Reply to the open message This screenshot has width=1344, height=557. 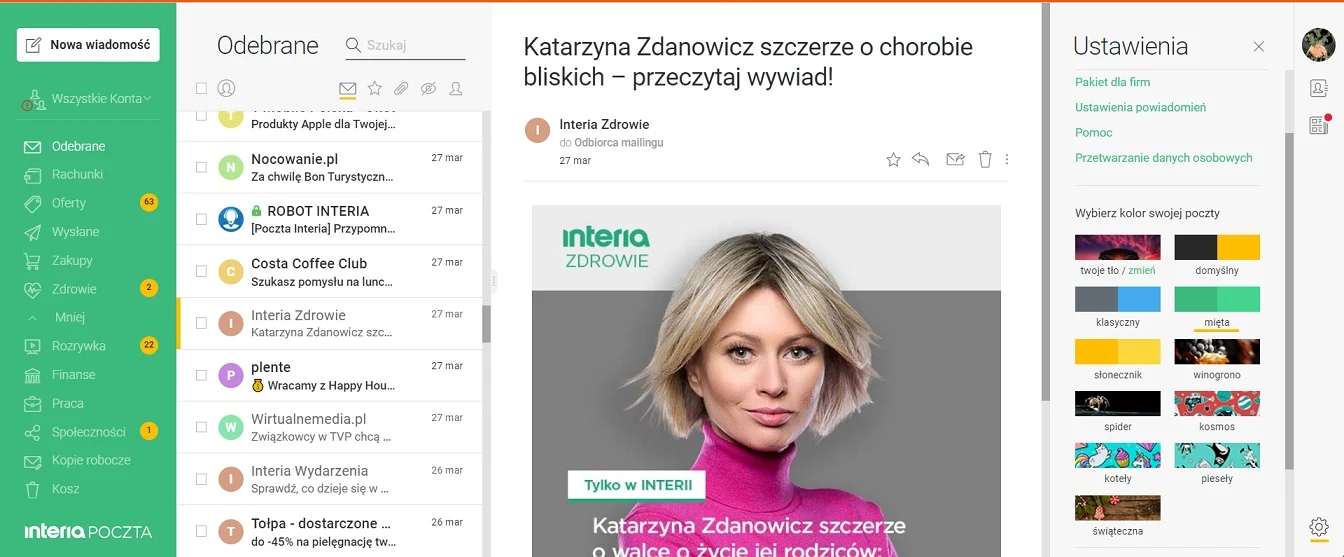[x=921, y=159]
